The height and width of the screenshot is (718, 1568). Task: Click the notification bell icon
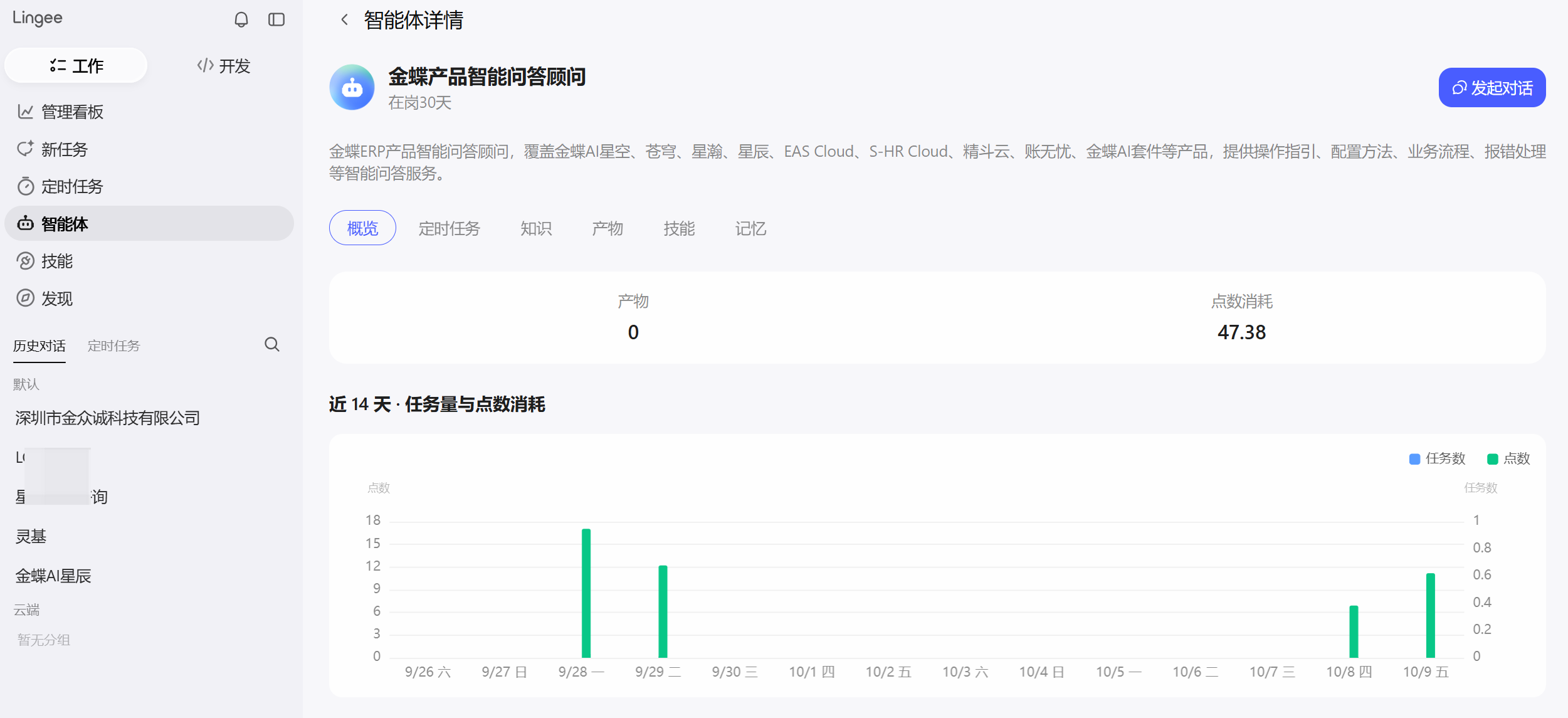coord(241,20)
